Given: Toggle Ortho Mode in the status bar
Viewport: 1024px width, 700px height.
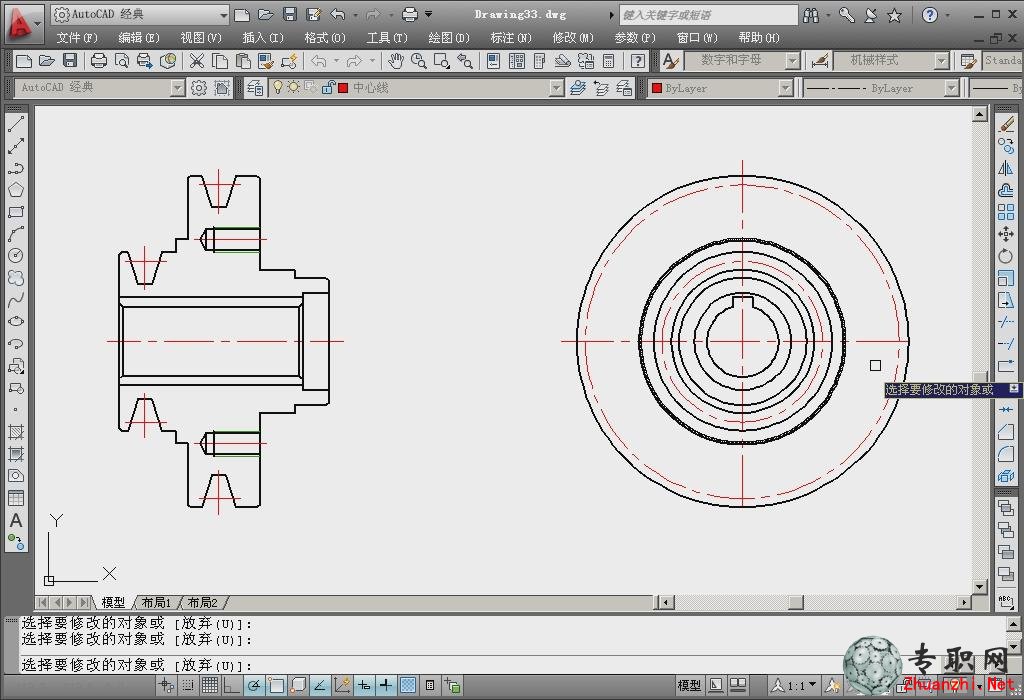Looking at the screenshot, I should (232, 685).
